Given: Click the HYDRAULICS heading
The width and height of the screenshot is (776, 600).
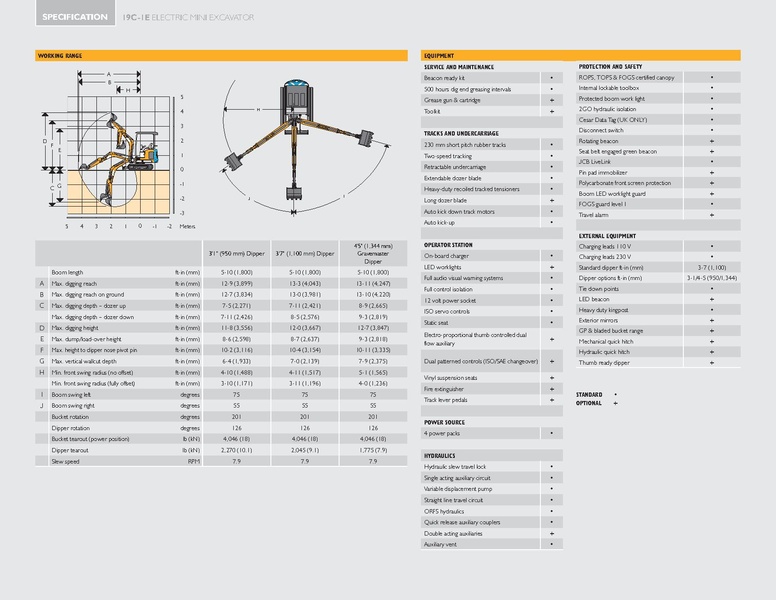Looking at the screenshot, I should [x=439, y=456].
